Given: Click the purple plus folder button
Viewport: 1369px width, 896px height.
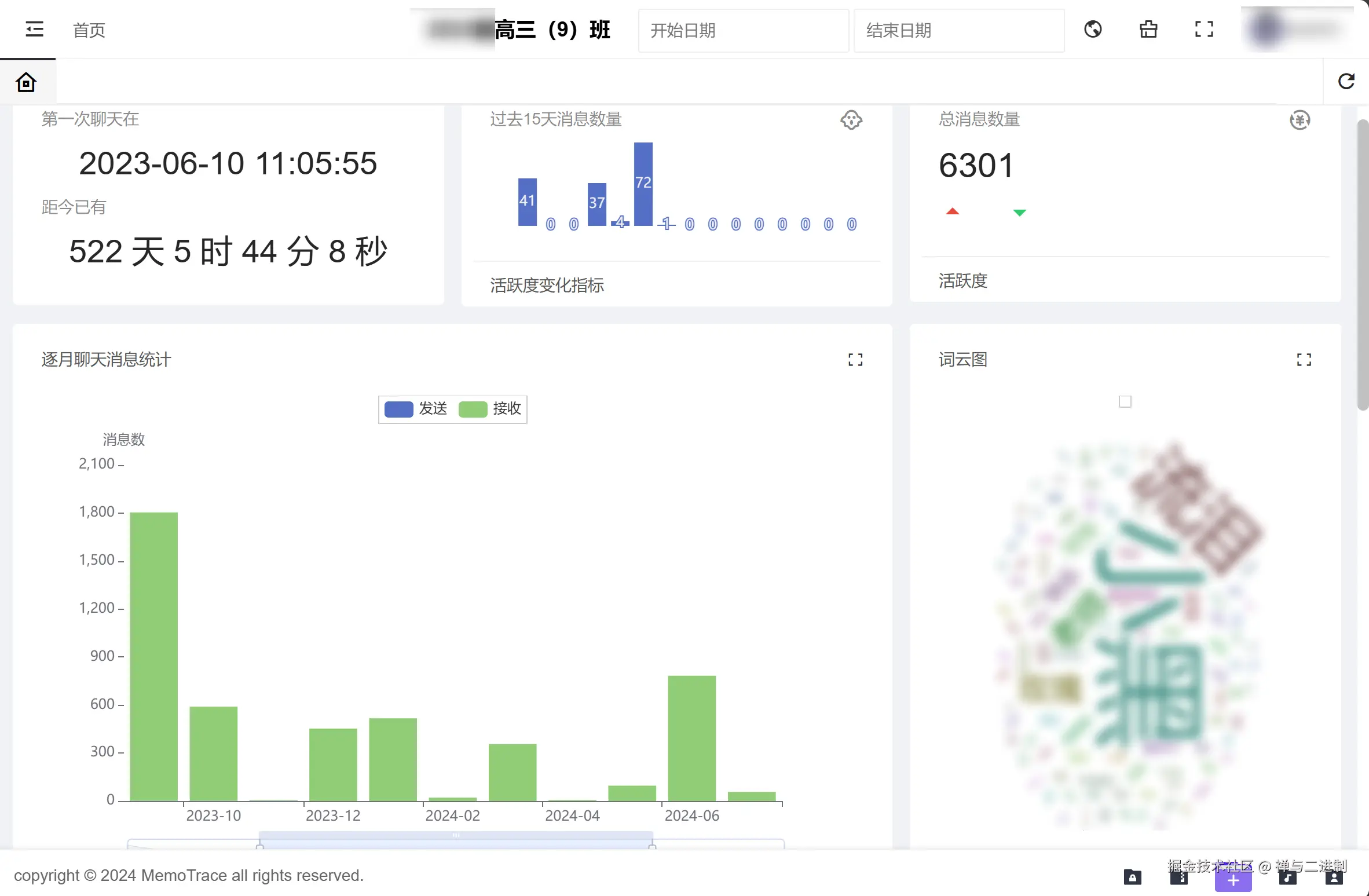Looking at the screenshot, I should coord(1233,881).
